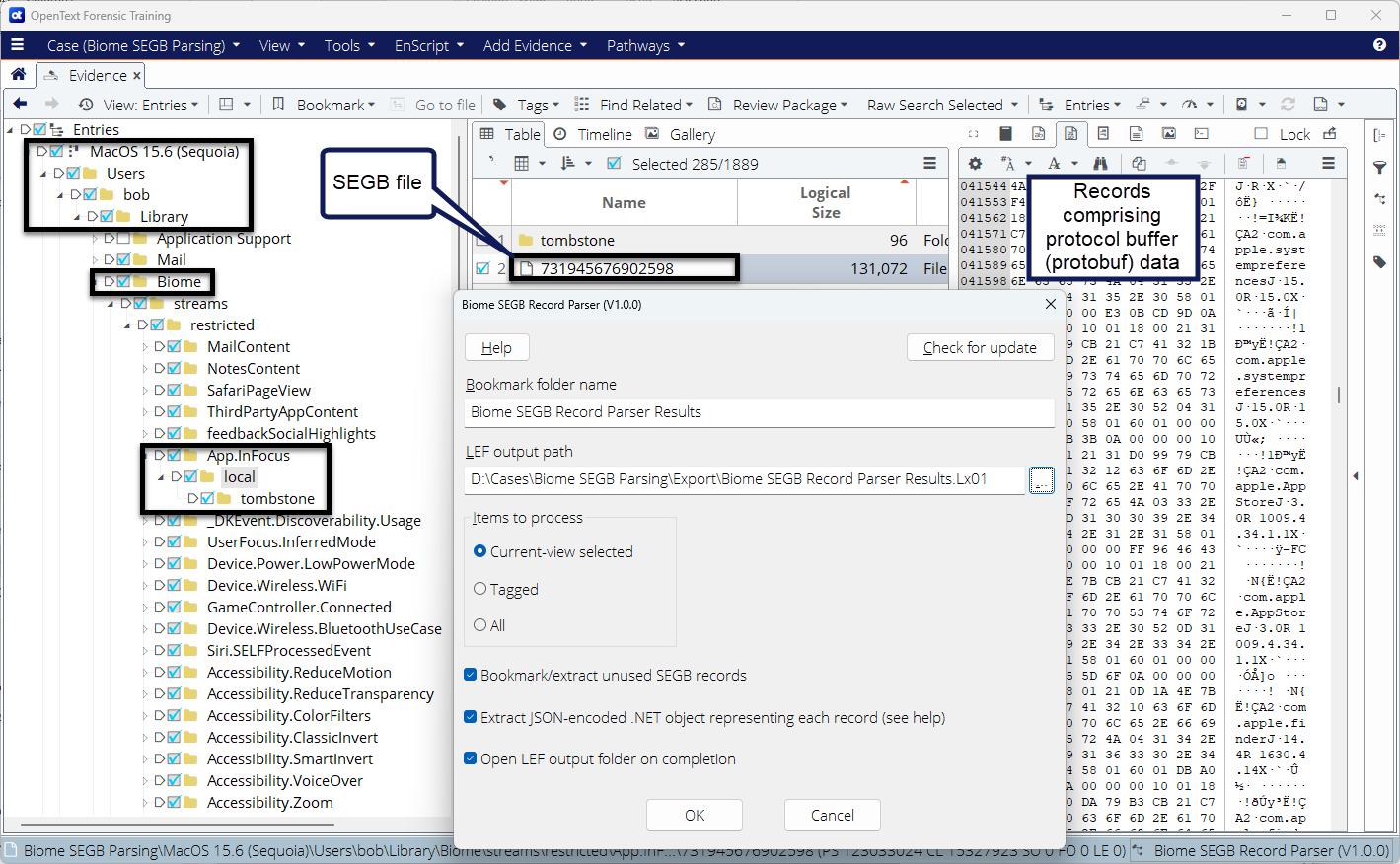Image resolution: width=1400 pixels, height=864 pixels.
Task: Select the Tagged radio button
Action: click(x=480, y=588)
